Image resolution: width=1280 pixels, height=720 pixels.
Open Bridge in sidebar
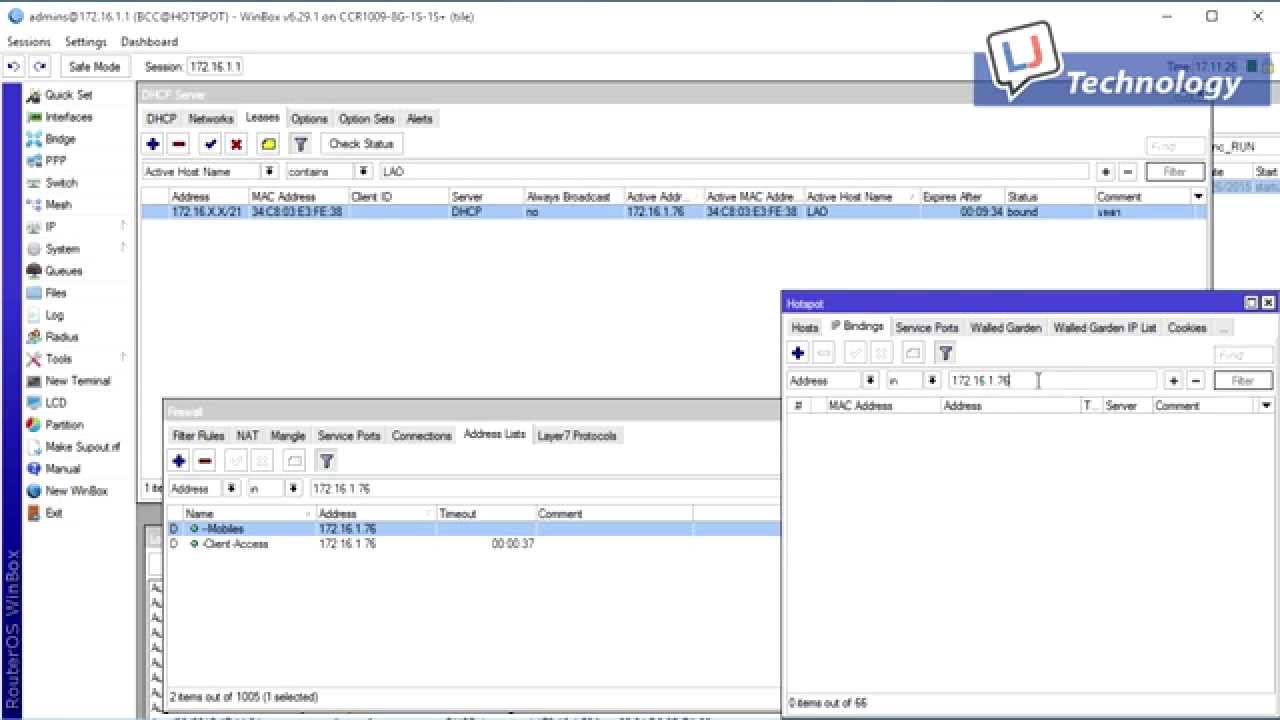coord(60,139)
